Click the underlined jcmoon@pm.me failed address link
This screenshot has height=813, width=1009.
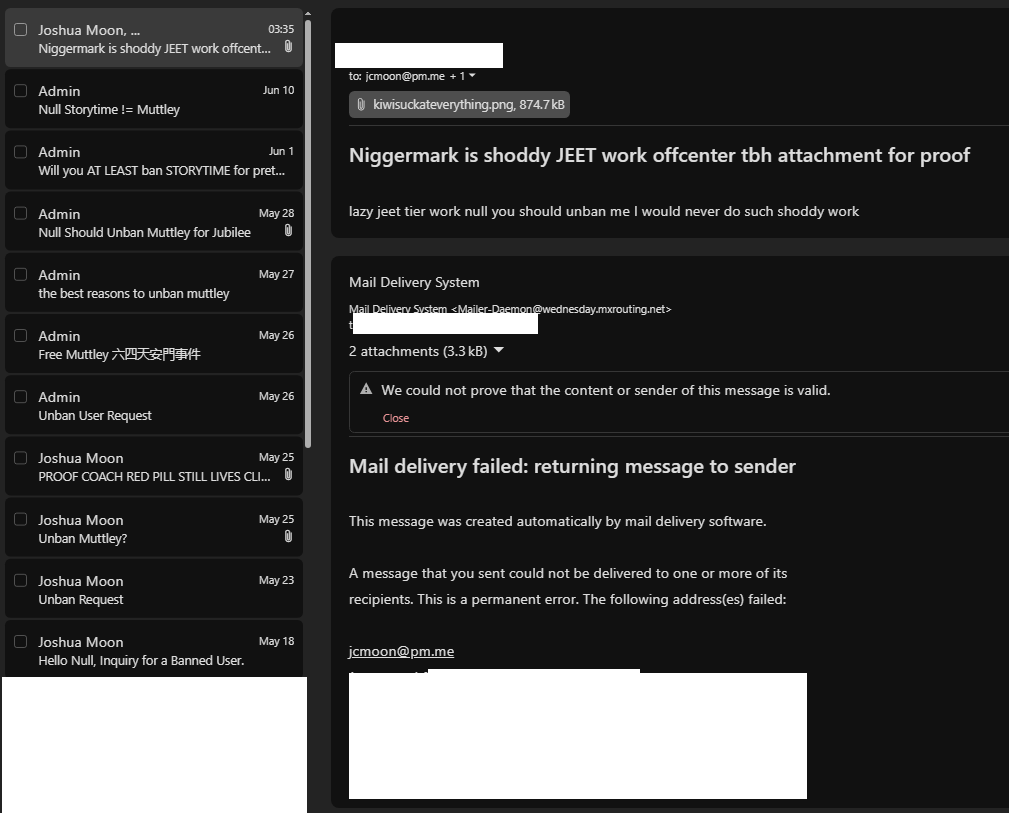(401, 652)
